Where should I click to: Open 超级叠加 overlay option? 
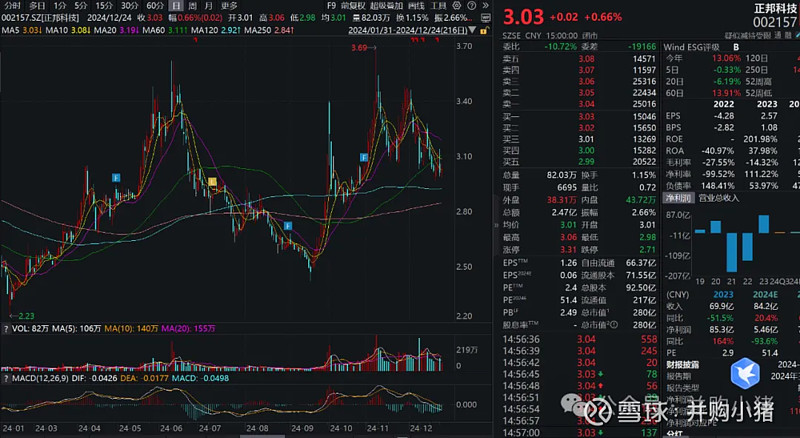pyautogui.click(x=386, y=6)
